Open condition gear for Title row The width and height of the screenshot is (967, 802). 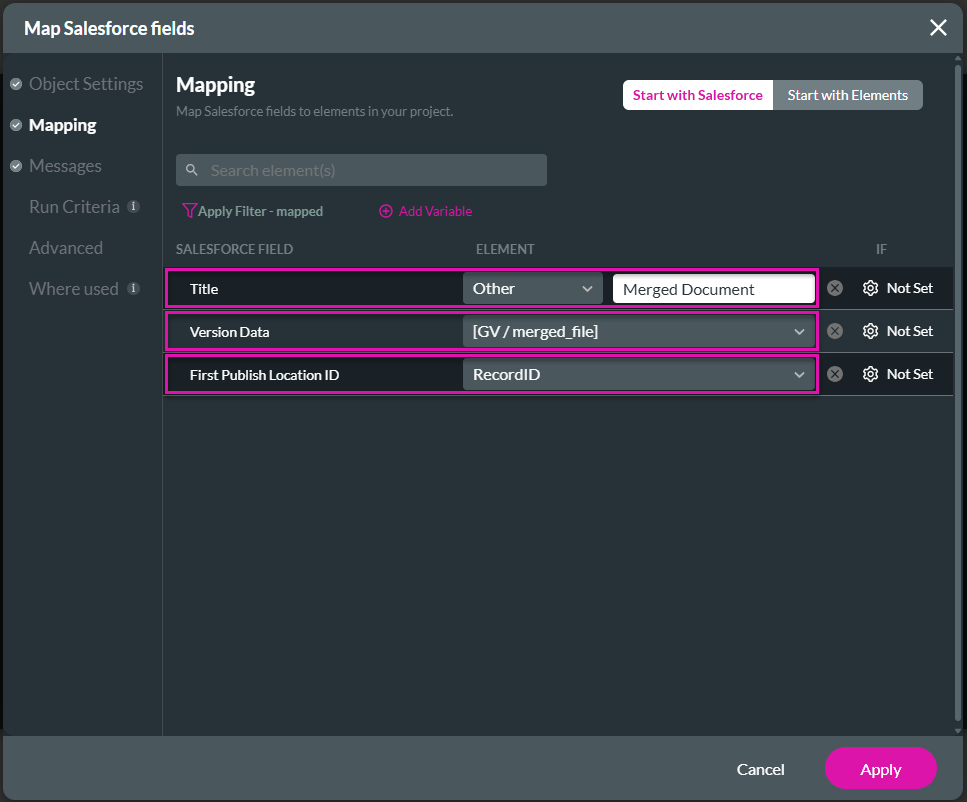[x=870, y=288]
